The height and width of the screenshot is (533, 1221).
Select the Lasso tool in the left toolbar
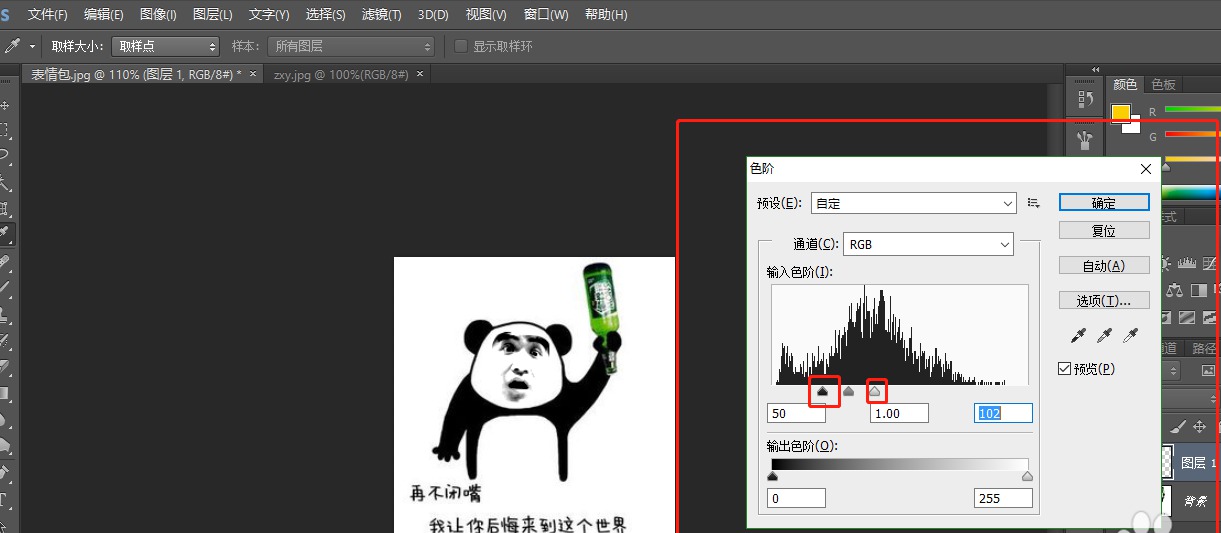[5, 156]
